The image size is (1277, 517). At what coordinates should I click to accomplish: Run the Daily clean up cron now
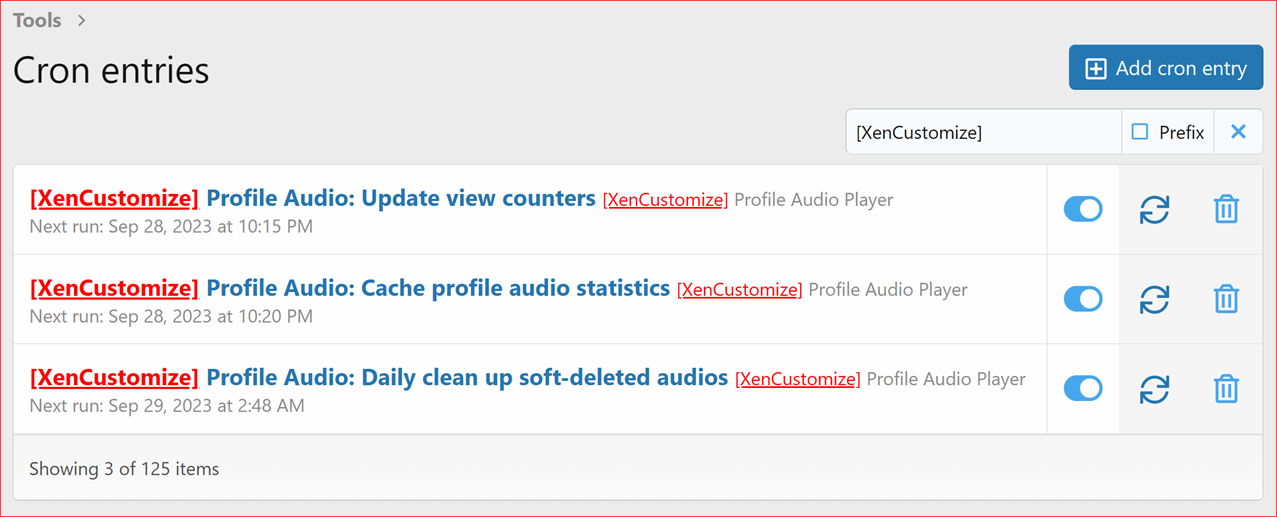[1154, 389]
